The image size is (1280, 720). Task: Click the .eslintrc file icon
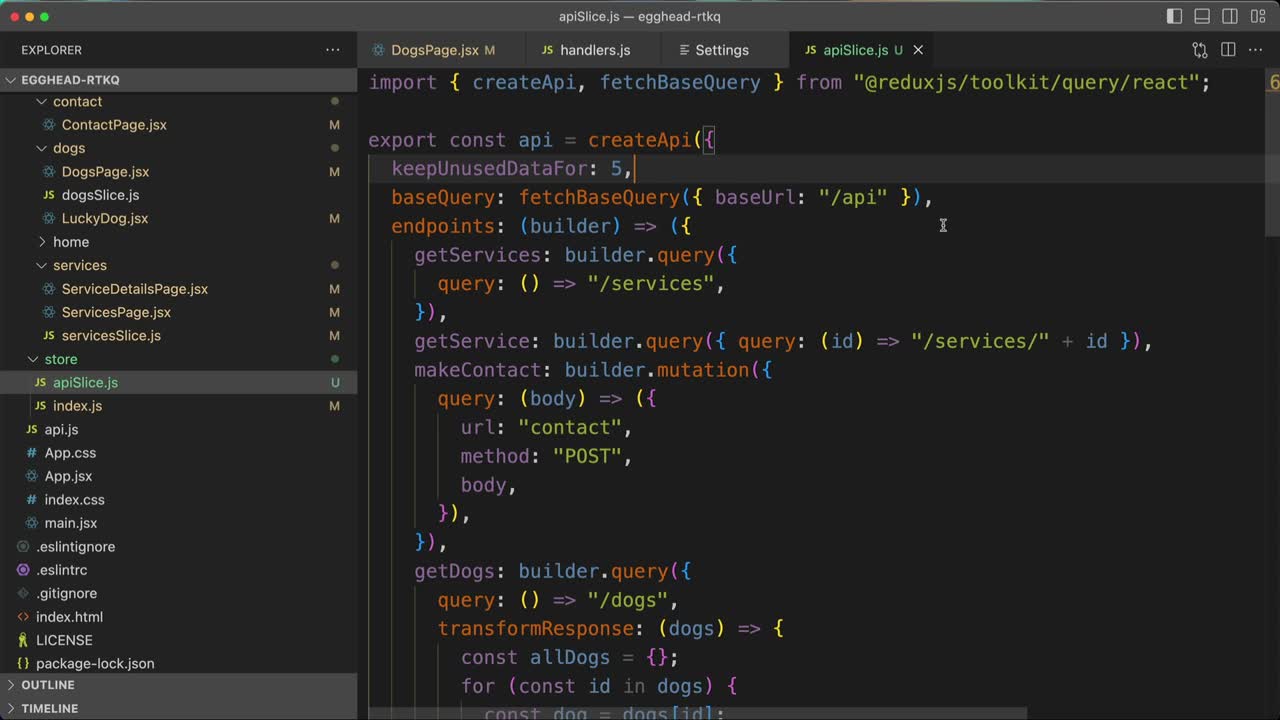pos(23,570)
